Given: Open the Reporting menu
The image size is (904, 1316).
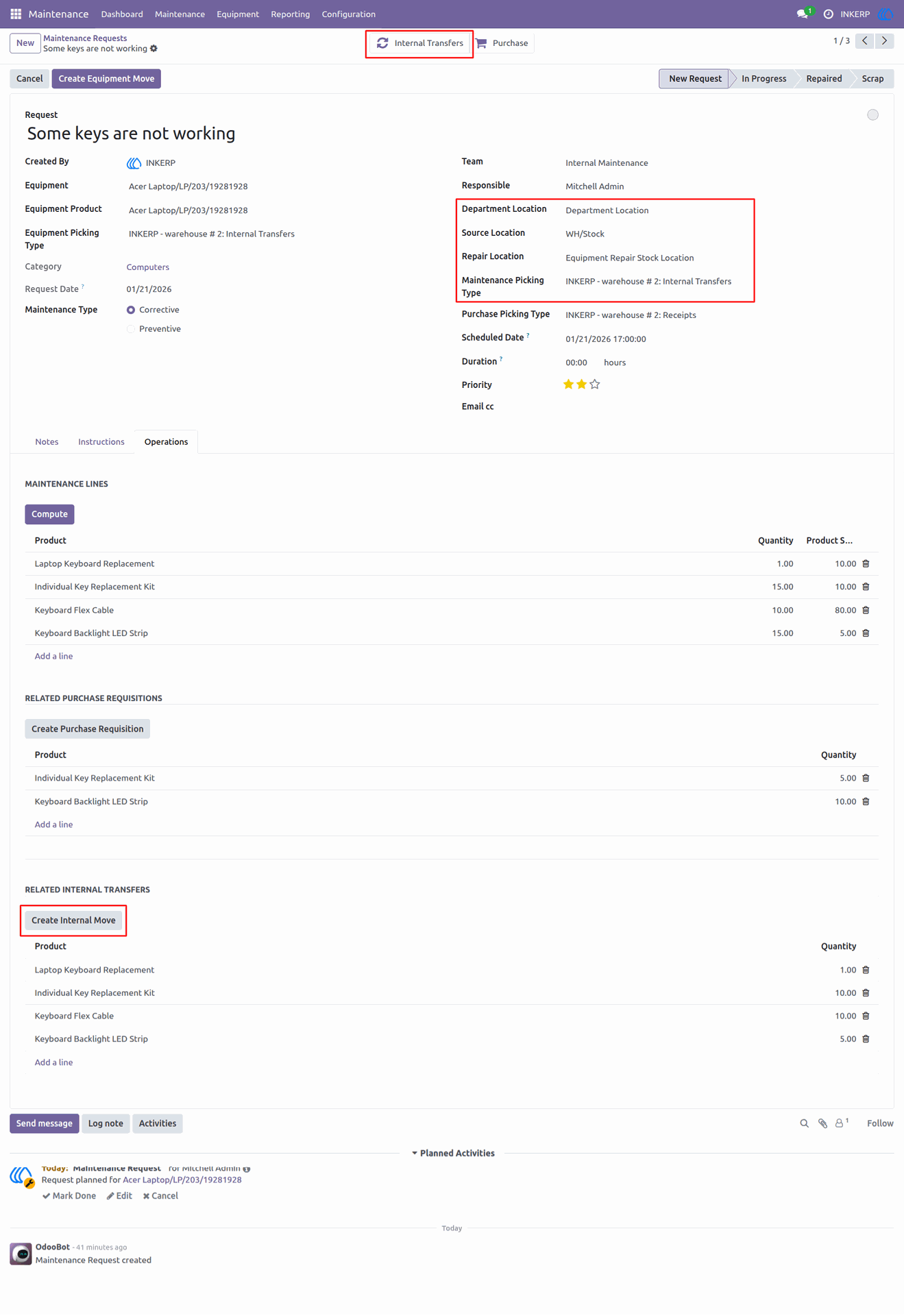Looking at the screenshot, I should tap(290, 14).
